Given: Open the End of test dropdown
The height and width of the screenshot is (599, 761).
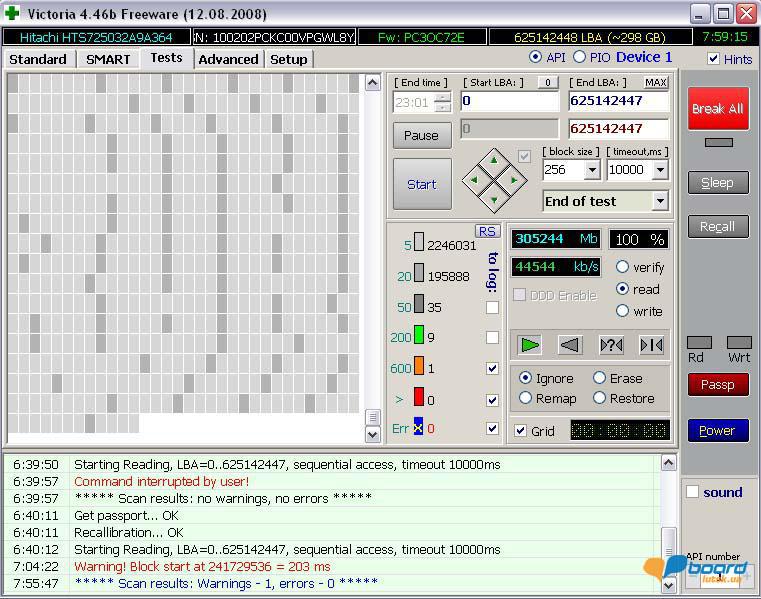Looking at the screenshot, I should [x=659, y=201].
